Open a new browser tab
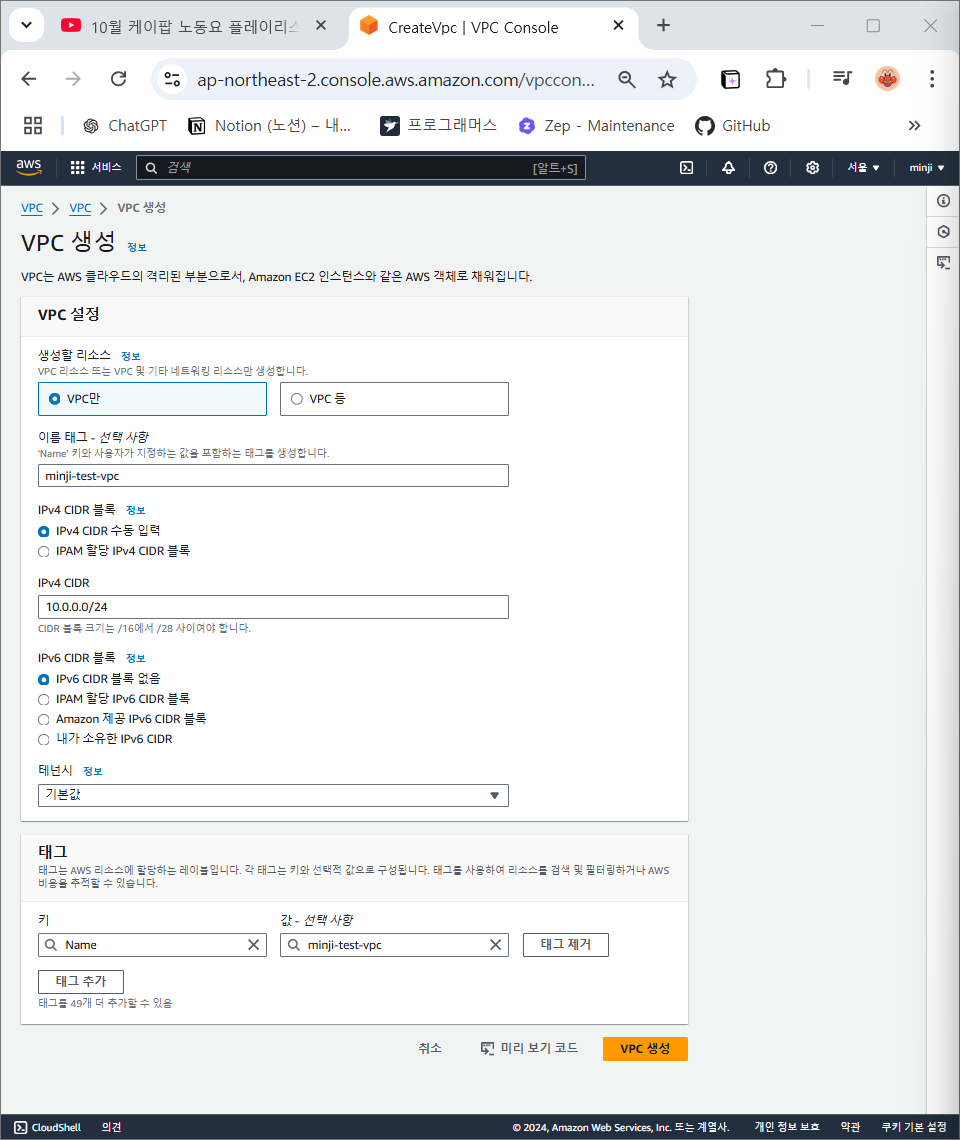 click(x=663, y=25)
